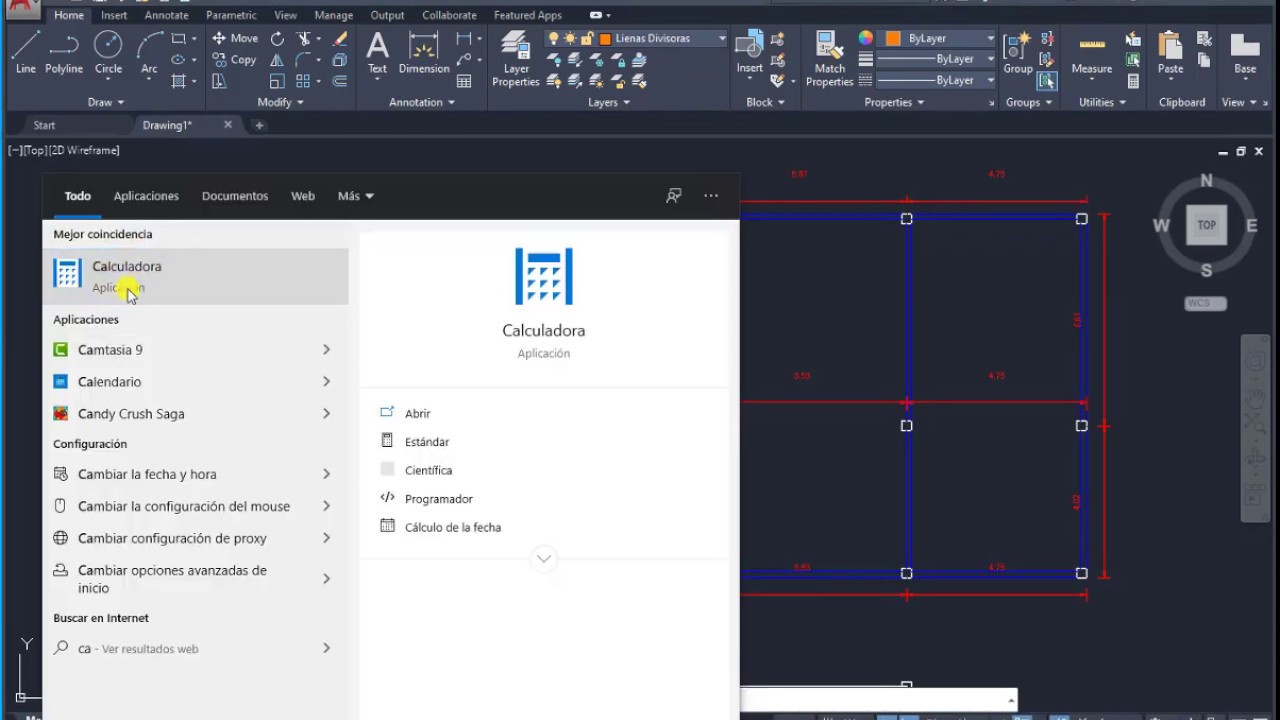Viewport: 1280px width, 720px height.
Task: Click the orange layer color swatch
Action: point(605,38)
